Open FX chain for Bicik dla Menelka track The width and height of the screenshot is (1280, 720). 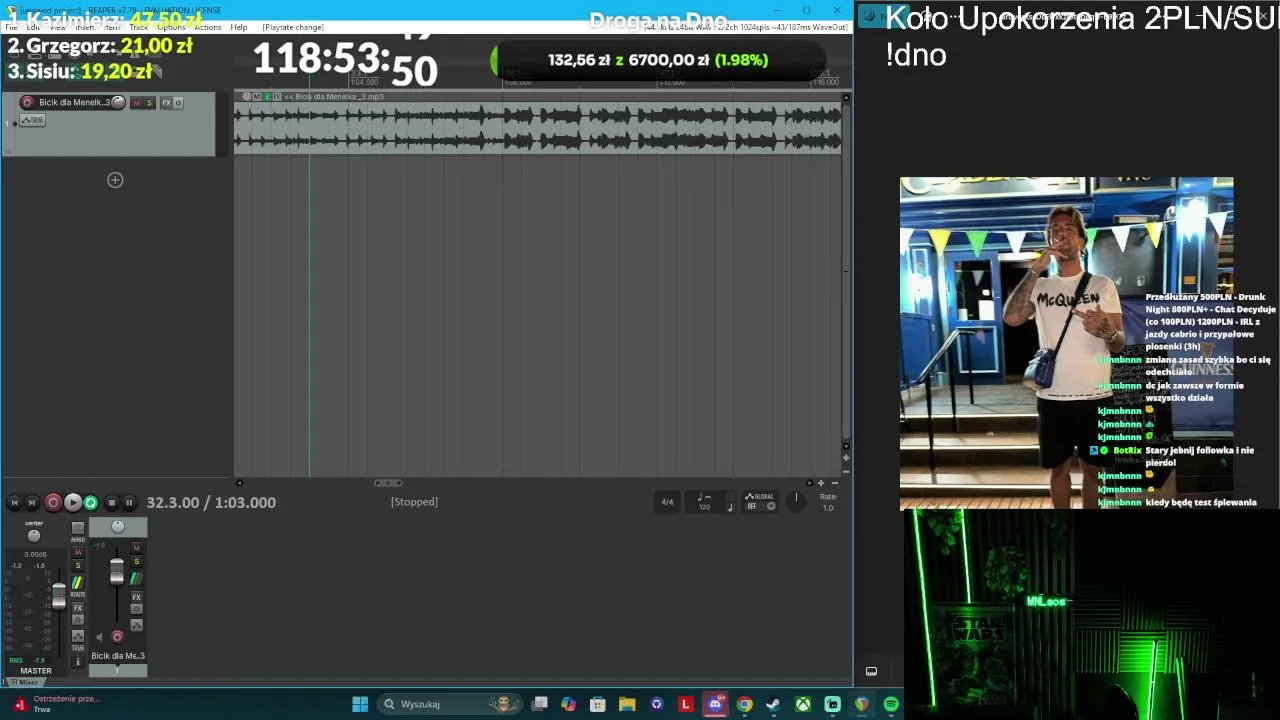click(x=166, y=103)
